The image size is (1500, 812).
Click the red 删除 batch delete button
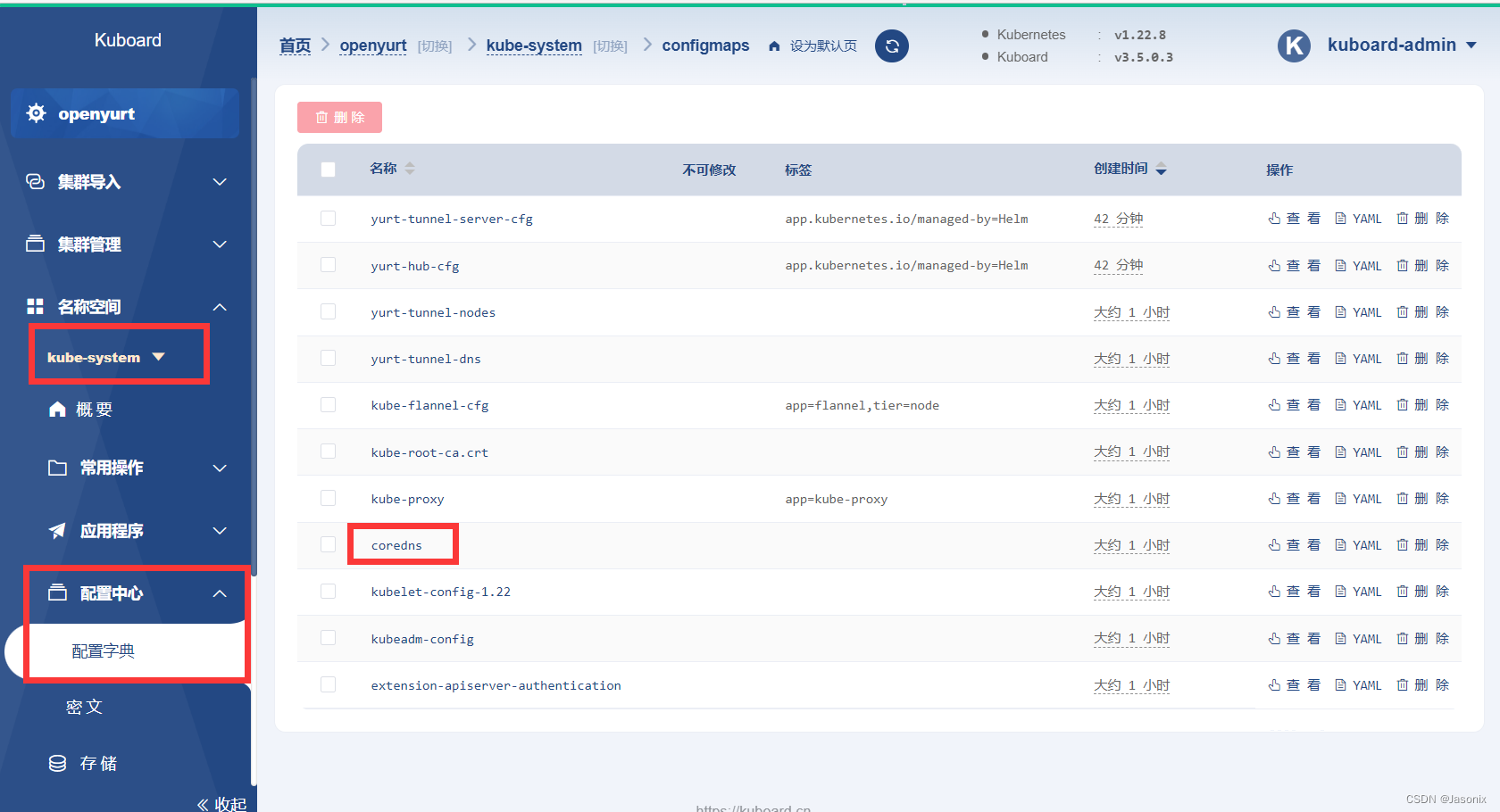[339, 117]
